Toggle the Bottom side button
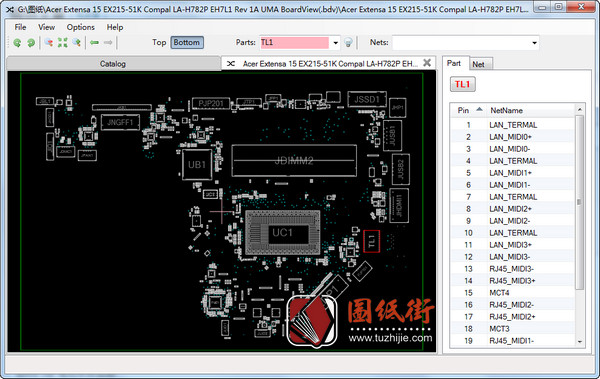 187,42
